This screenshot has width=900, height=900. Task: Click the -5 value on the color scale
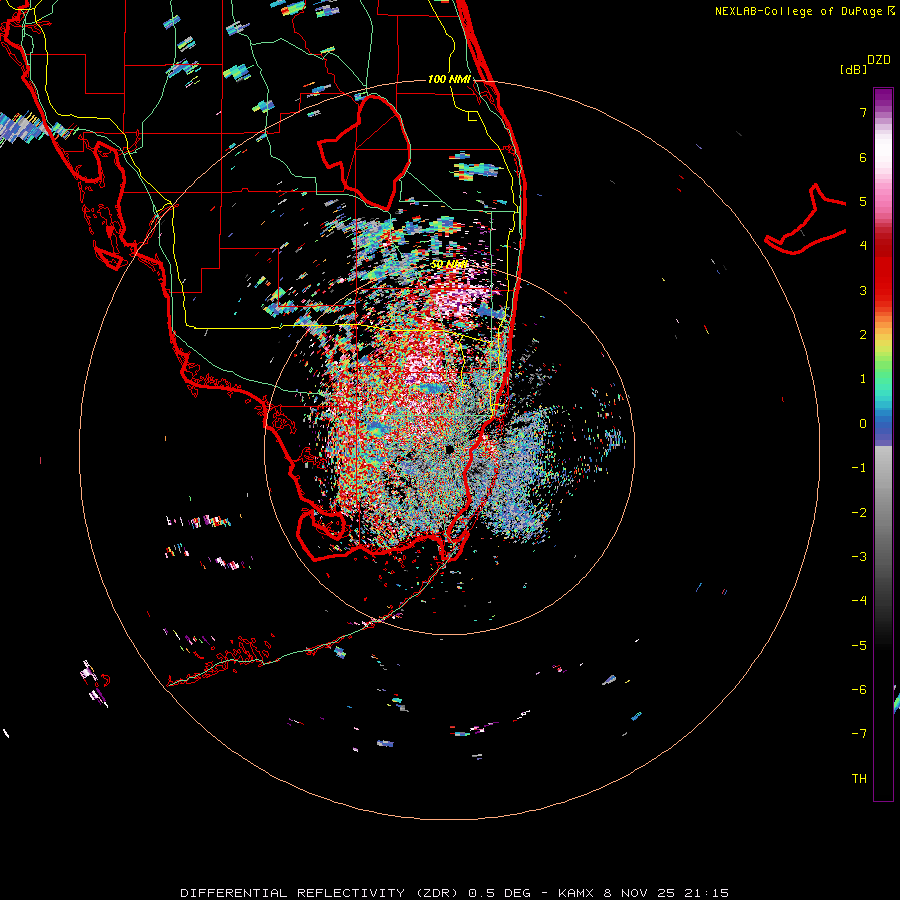859,646
